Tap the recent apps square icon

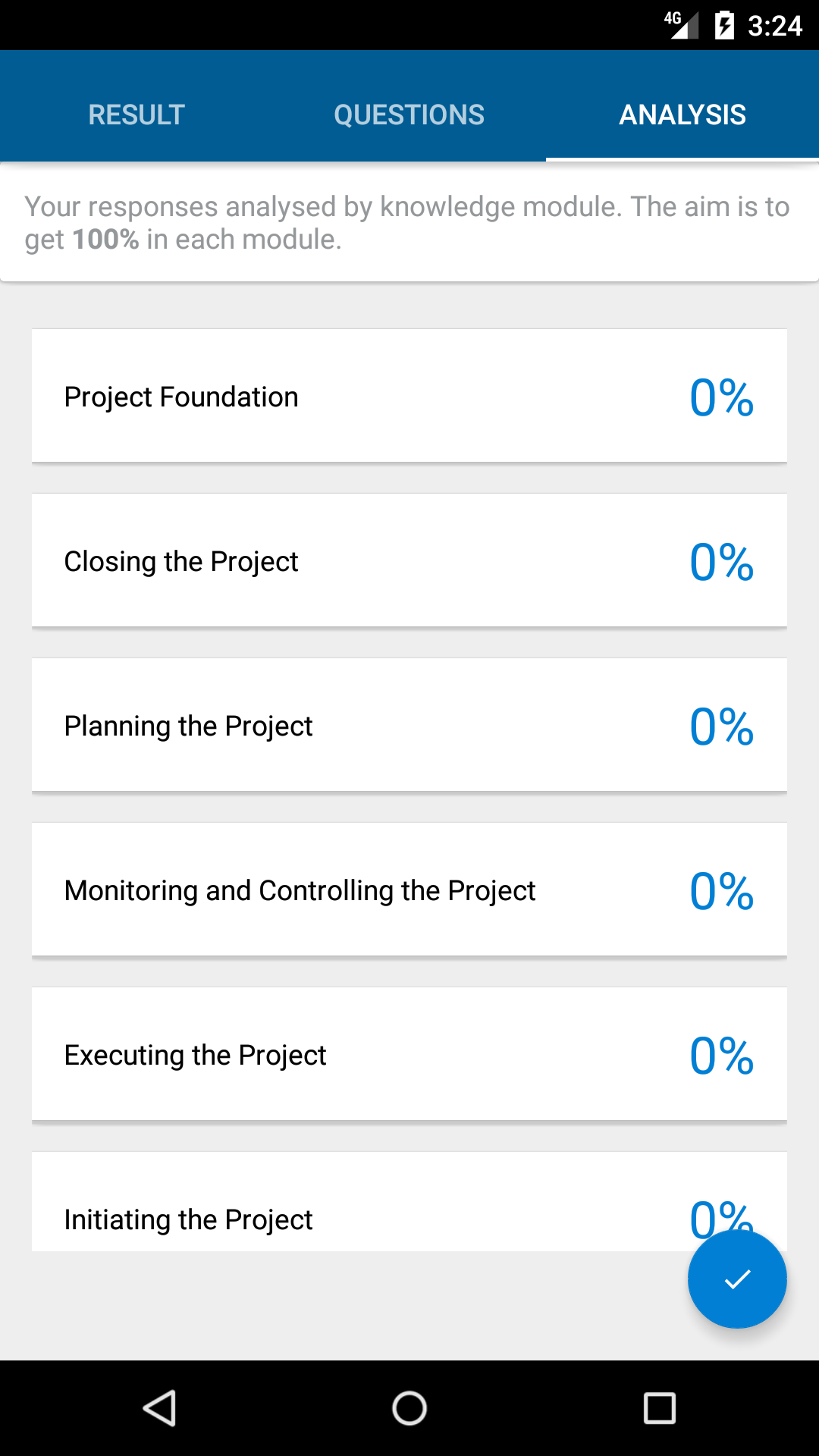tap(660, 1408)
